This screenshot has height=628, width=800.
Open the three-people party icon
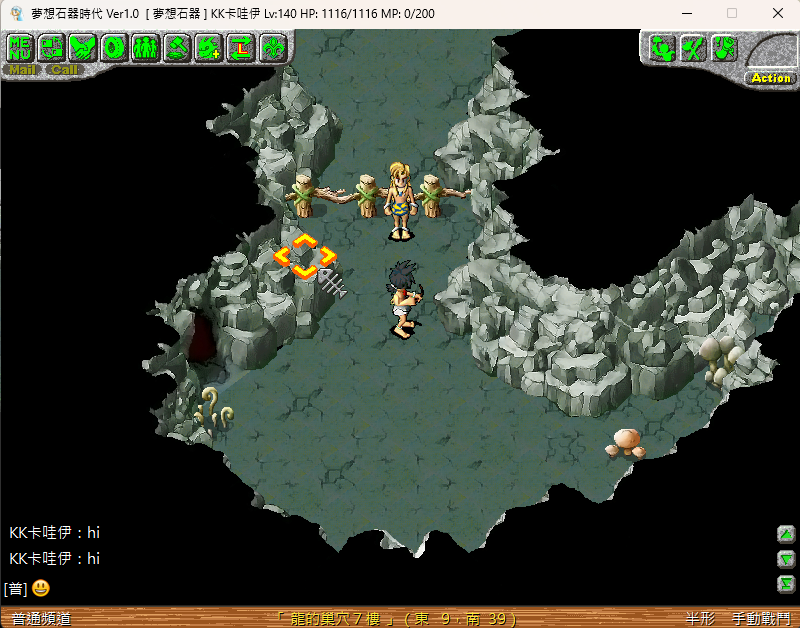146,47
